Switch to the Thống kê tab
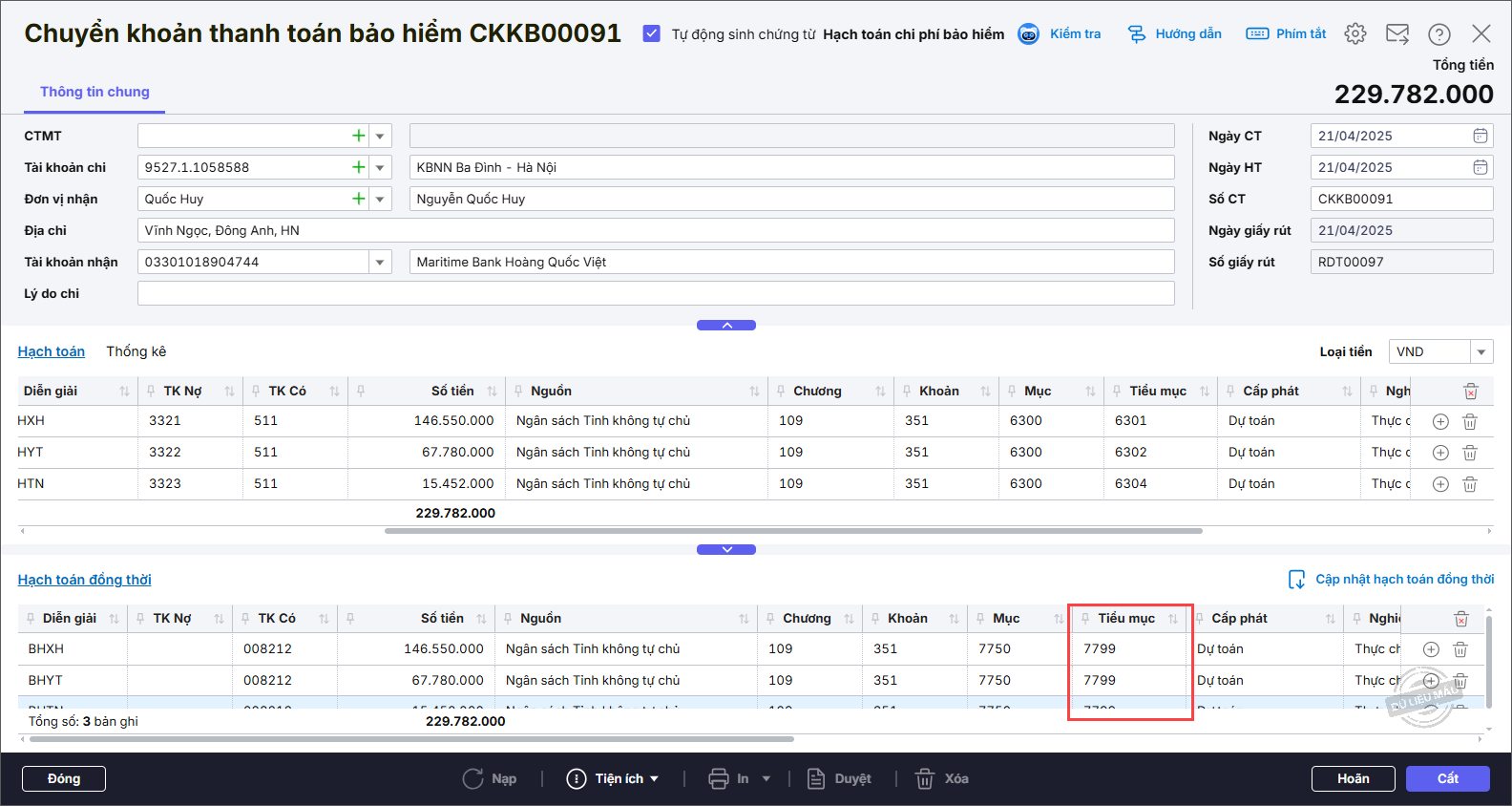The height and width of the screenshot is (806, 1512). tap(136, 351)
